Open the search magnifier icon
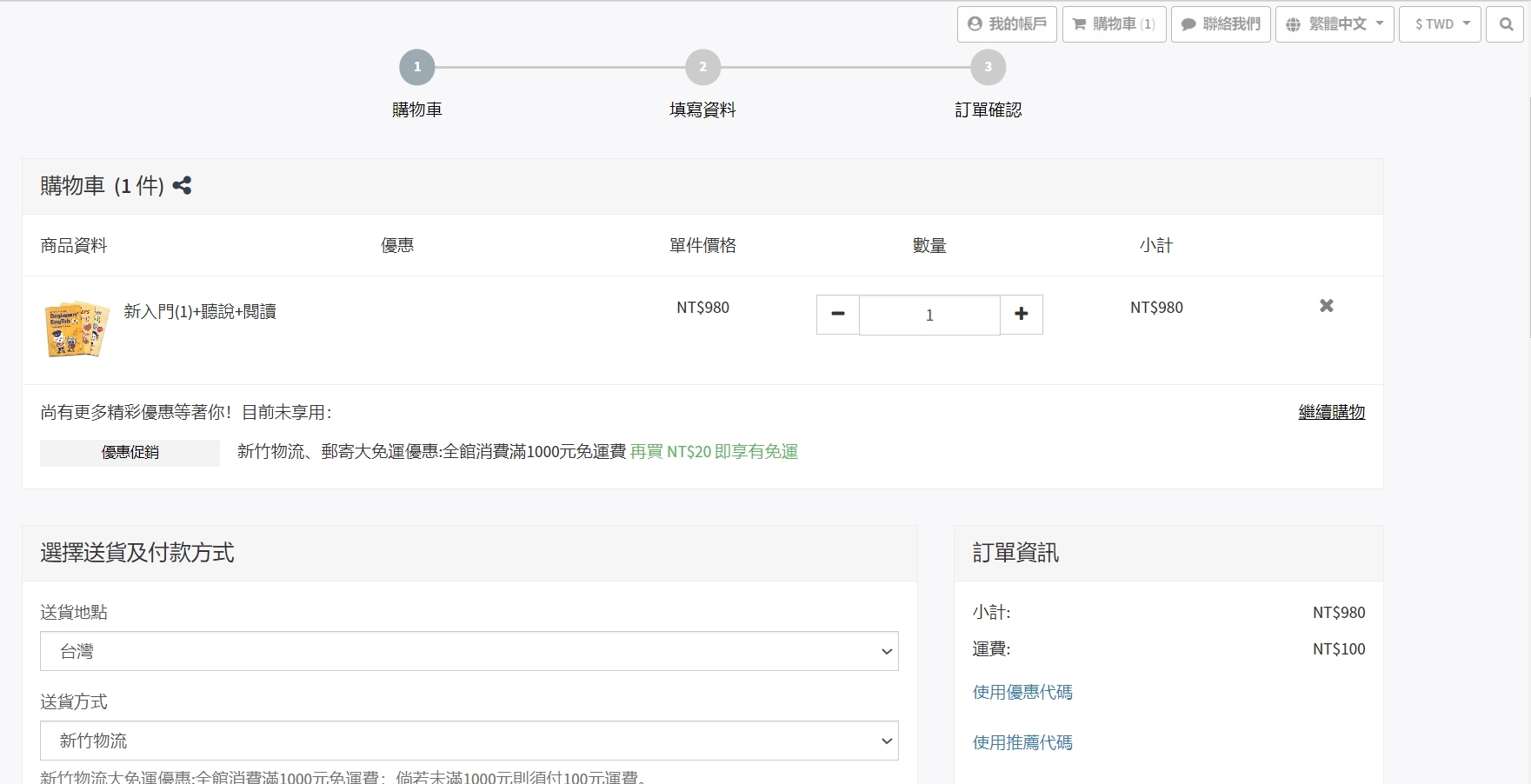Viewport: 1531px width, 784px height. 1505,24
